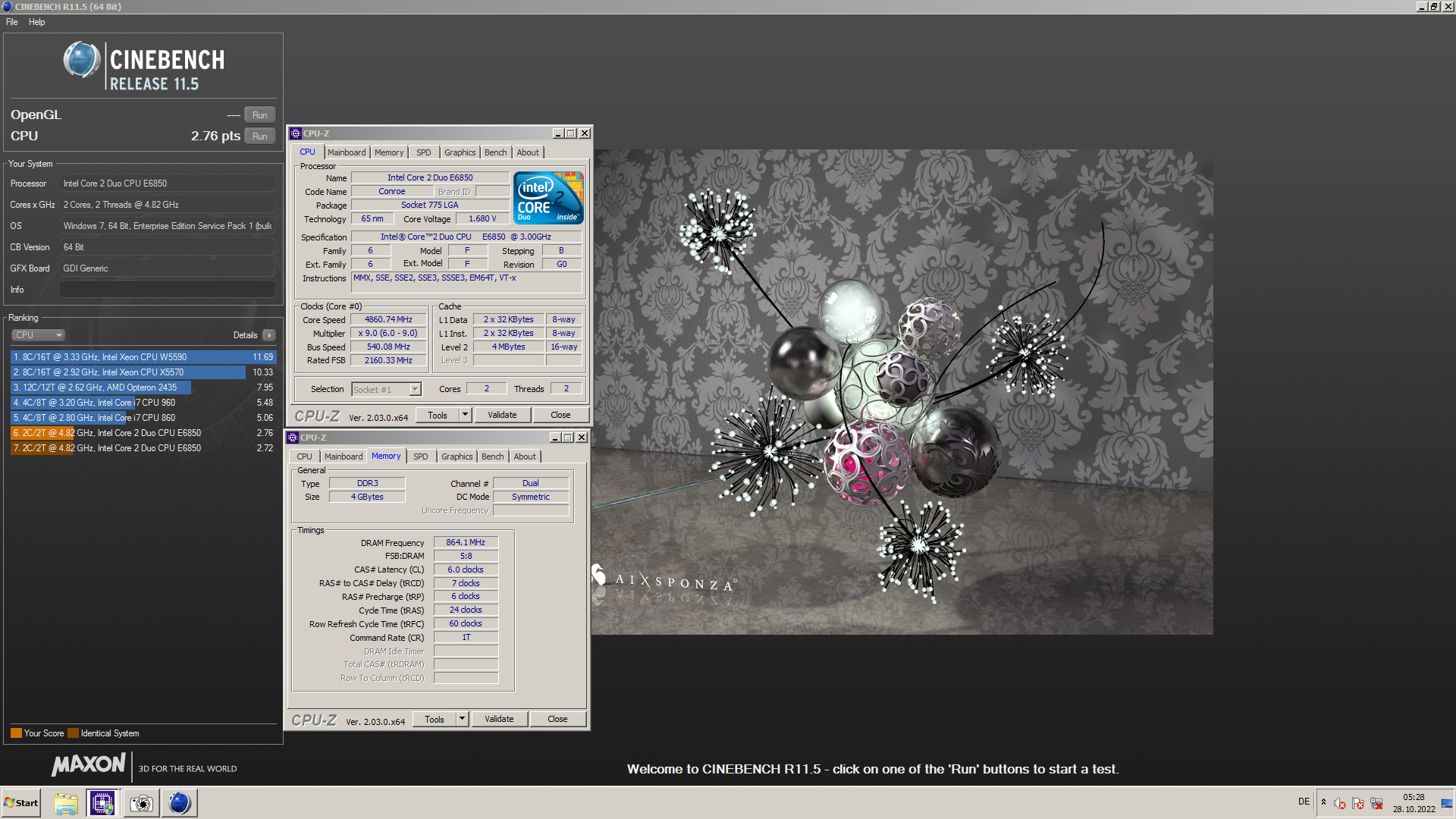
Task: Click Tools button in upper CPU-Z window
Action: [438, 416]
